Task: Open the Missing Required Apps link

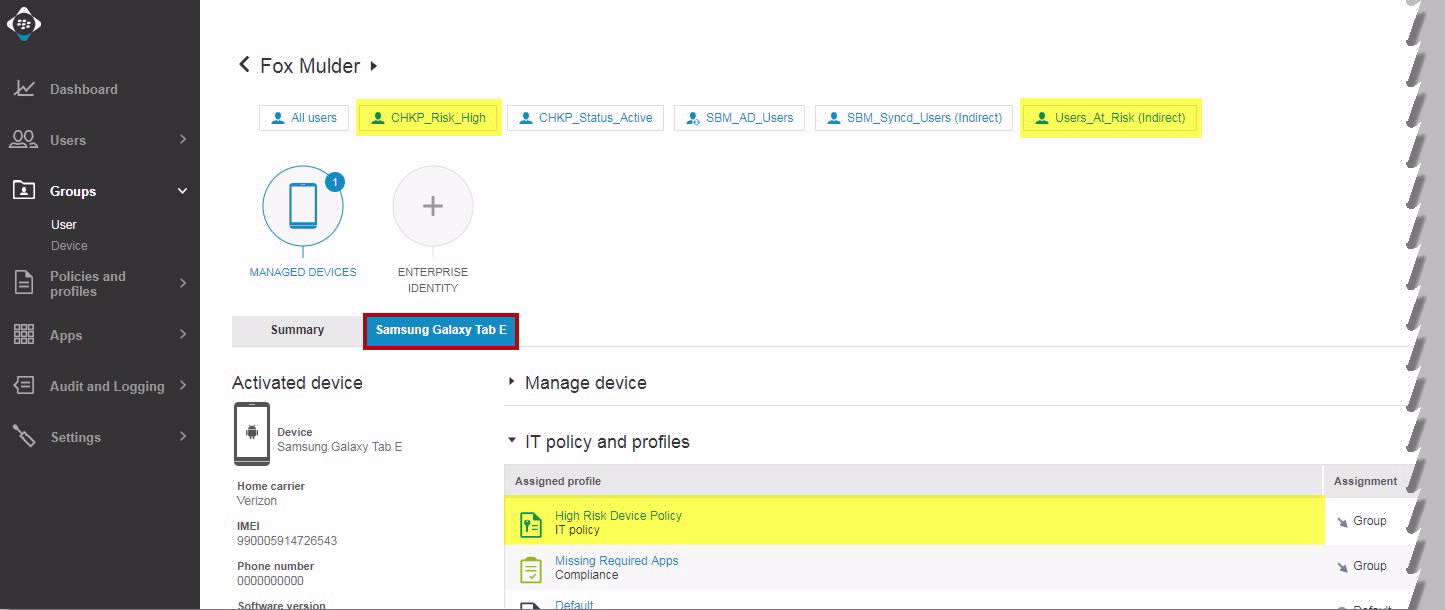Action: click(616, 561)
